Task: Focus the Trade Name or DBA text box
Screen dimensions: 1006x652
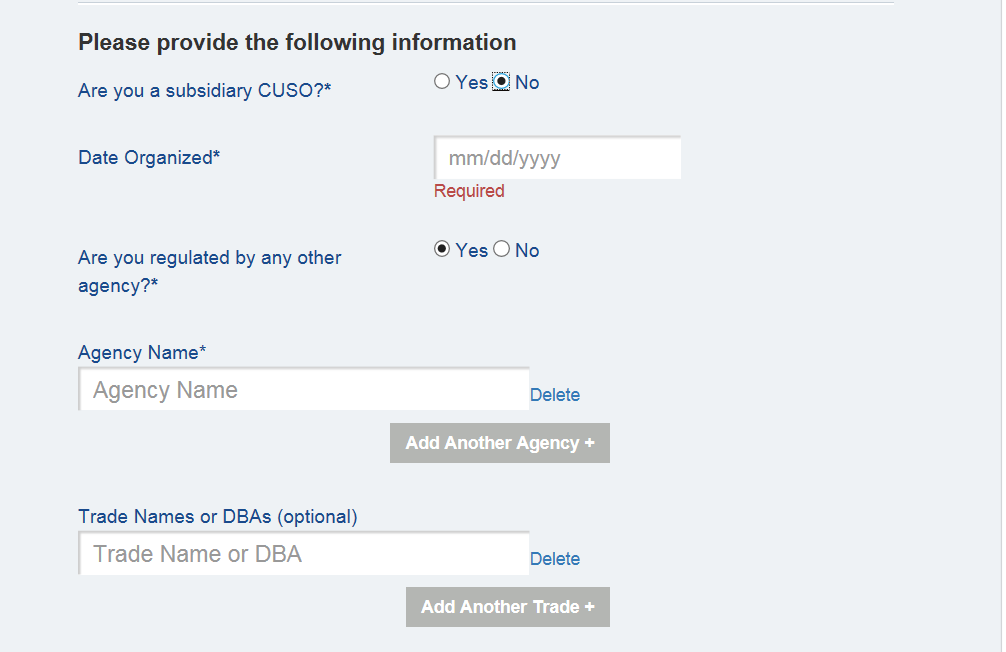Action: click(304, 554)
